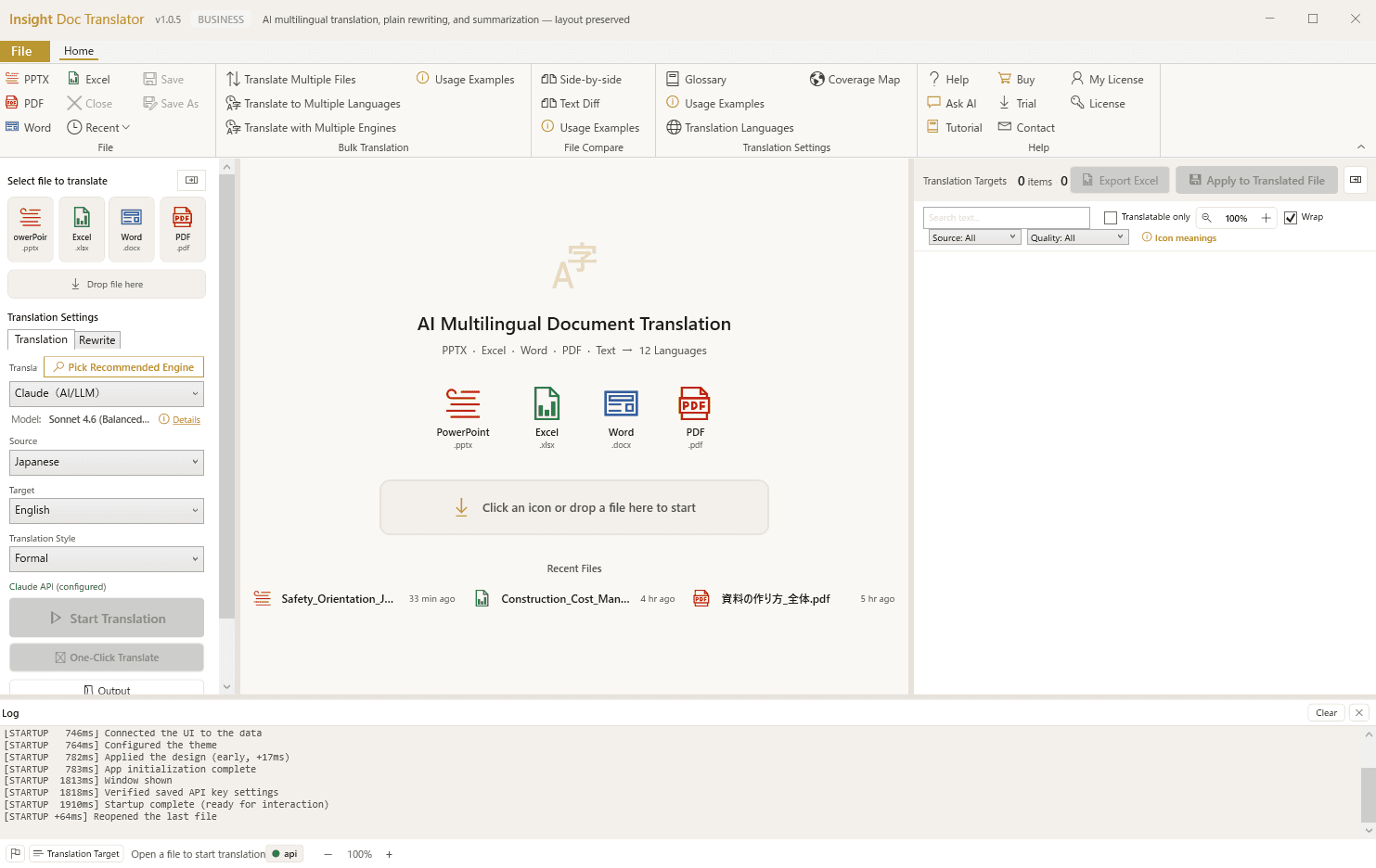Launch Translate Multiple Files
This screenshot has width=1376, height=868.
(291, 80)
